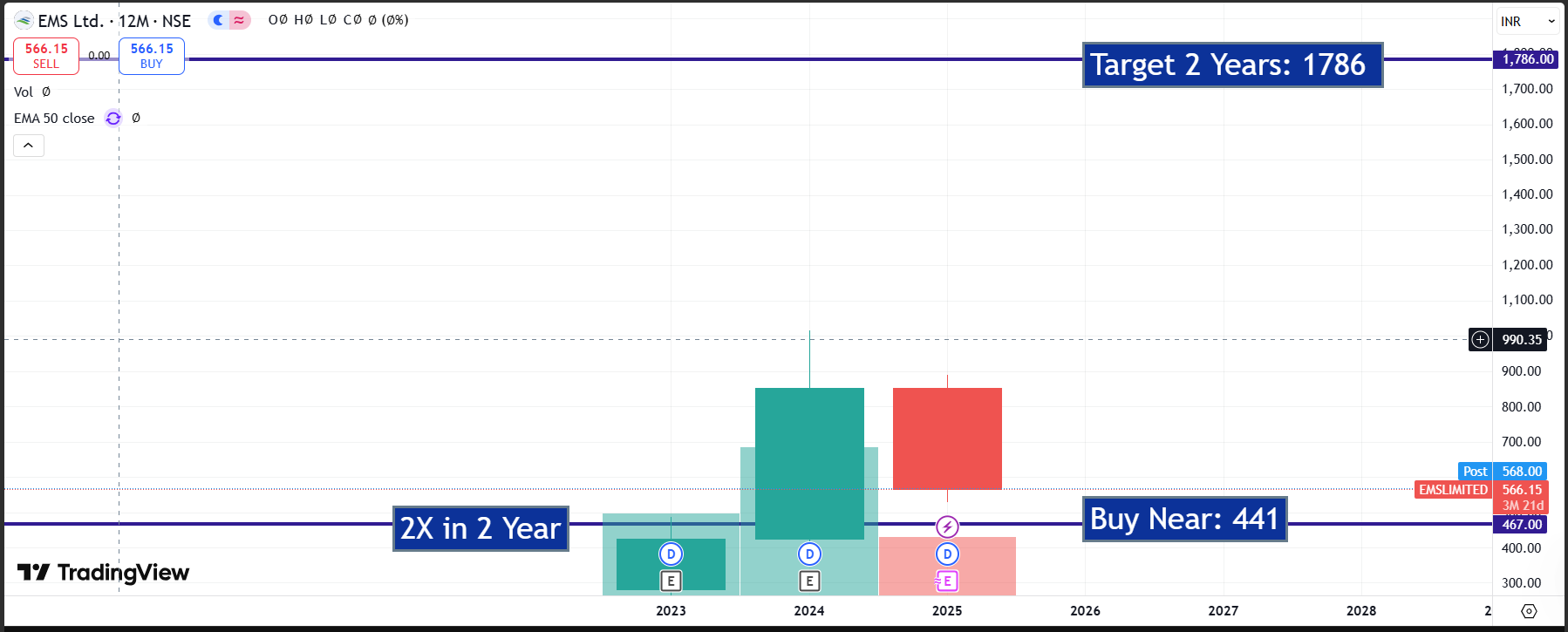Click the 1,000-range 1,100.00 price scale value

pyautogui.click(x=1527, y=300)
